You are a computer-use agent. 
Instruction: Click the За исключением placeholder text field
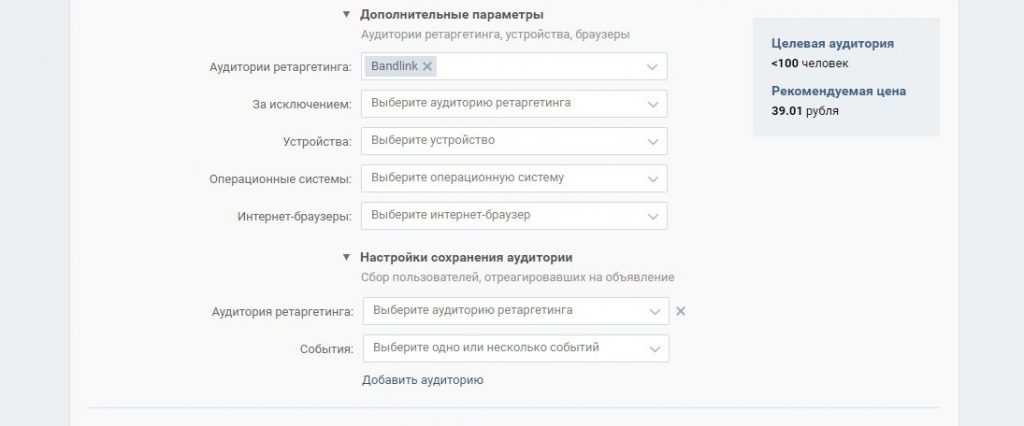click(514, 103)
